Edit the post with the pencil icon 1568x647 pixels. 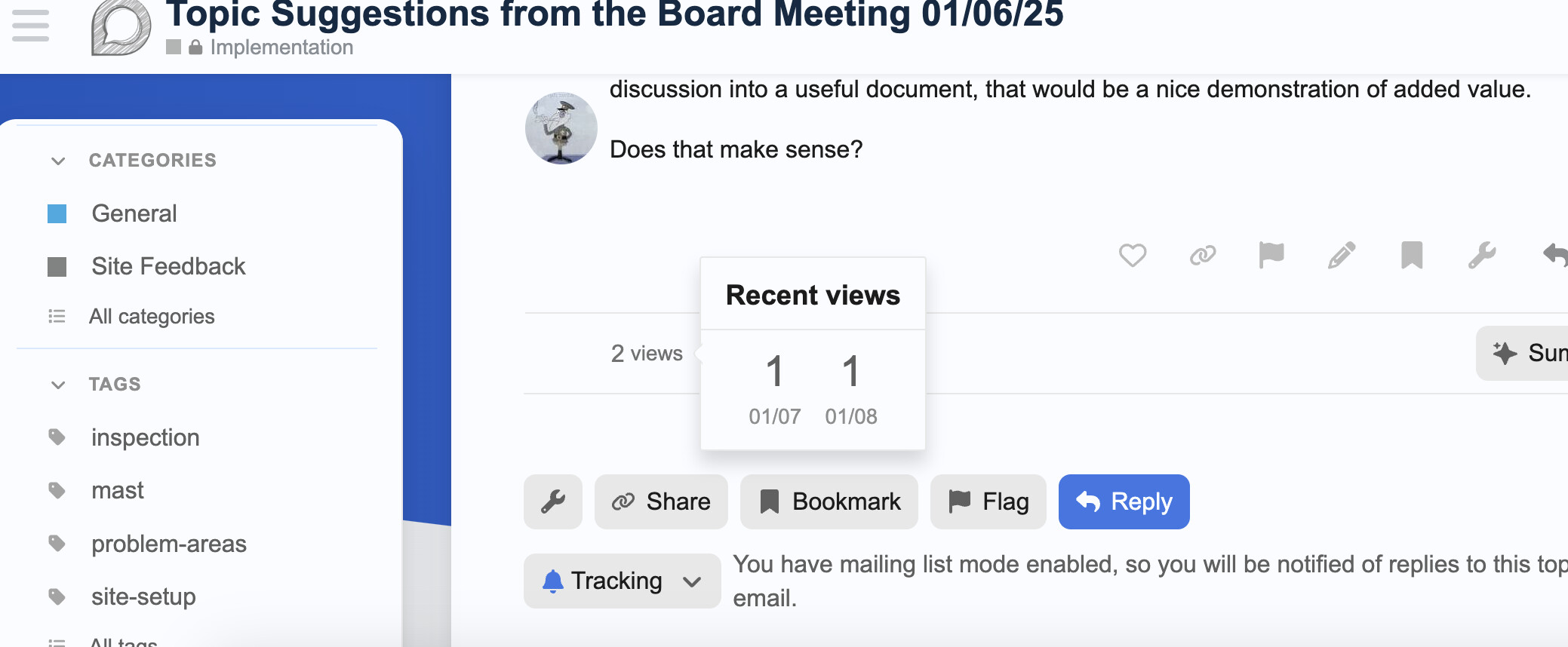point(1342,256)
